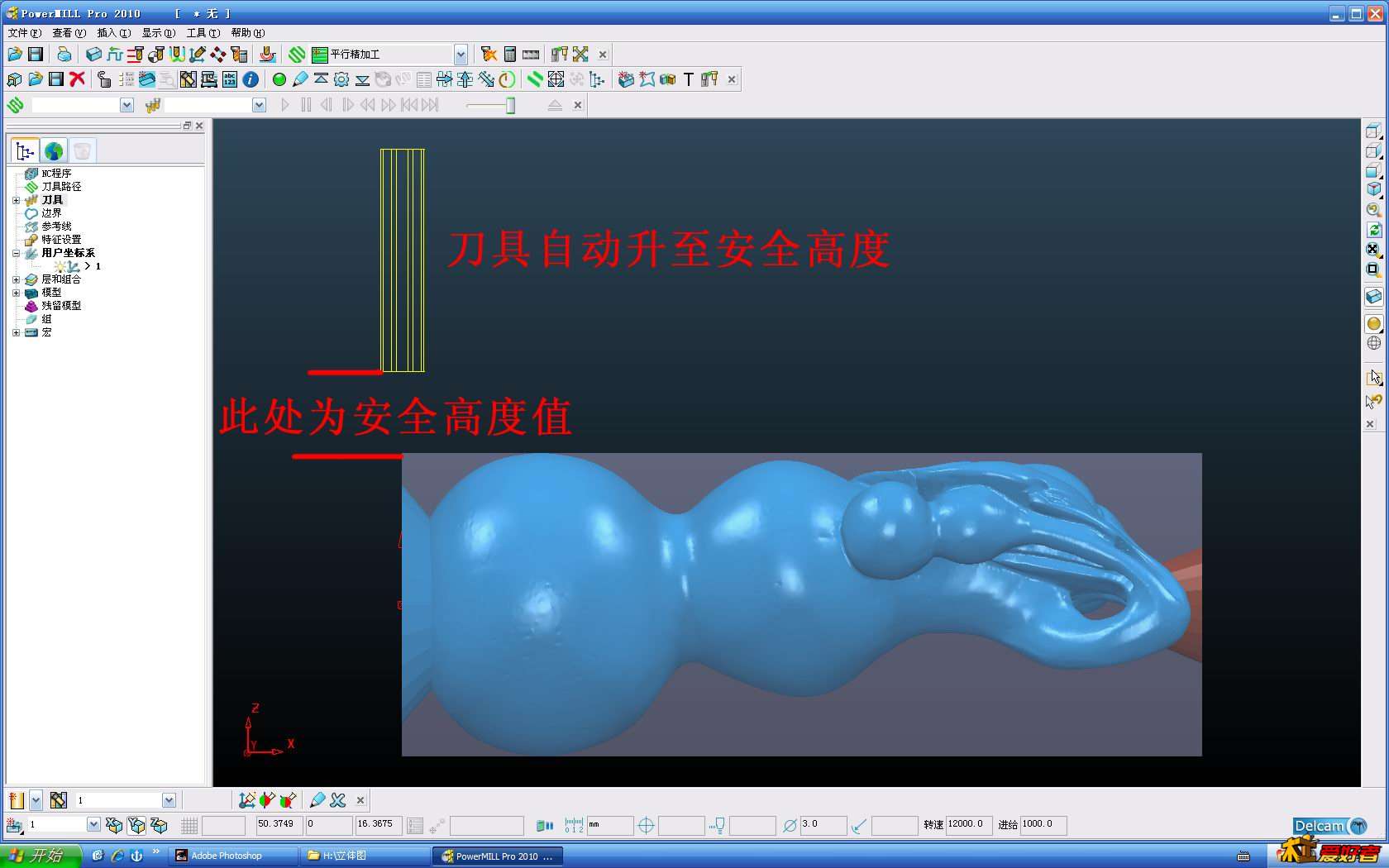Toggle block display icon on right toolbar
The image size is (1389, 868).
tap(1373, 296)
